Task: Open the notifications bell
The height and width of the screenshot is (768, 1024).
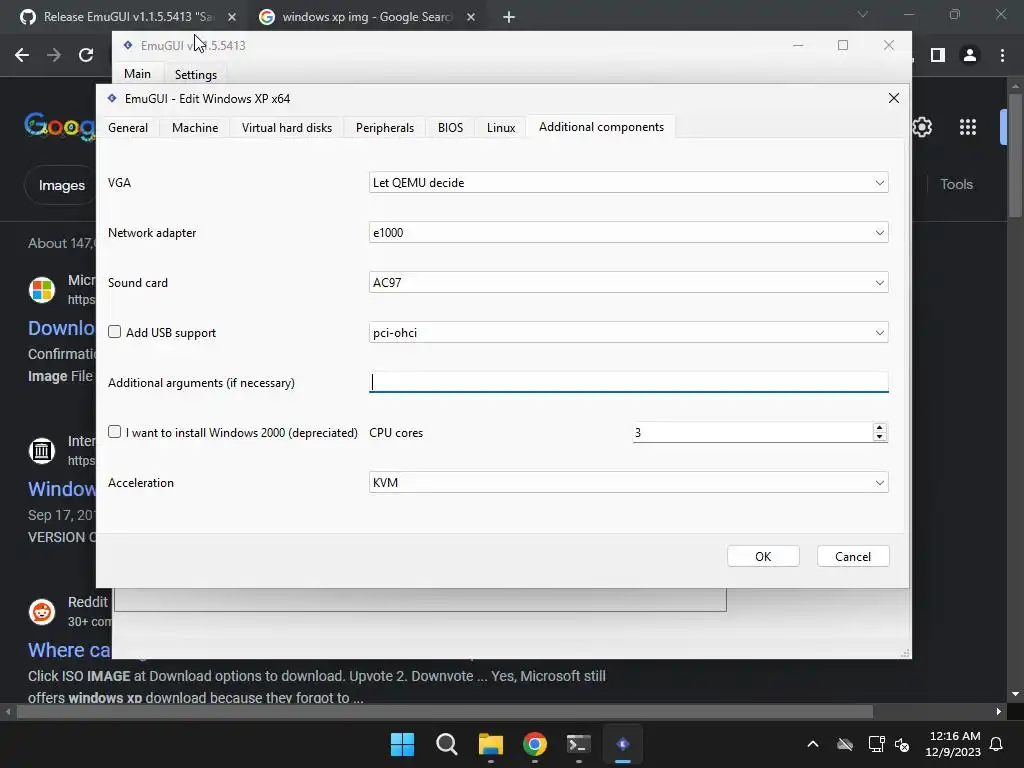Action: tap(997, 744)
